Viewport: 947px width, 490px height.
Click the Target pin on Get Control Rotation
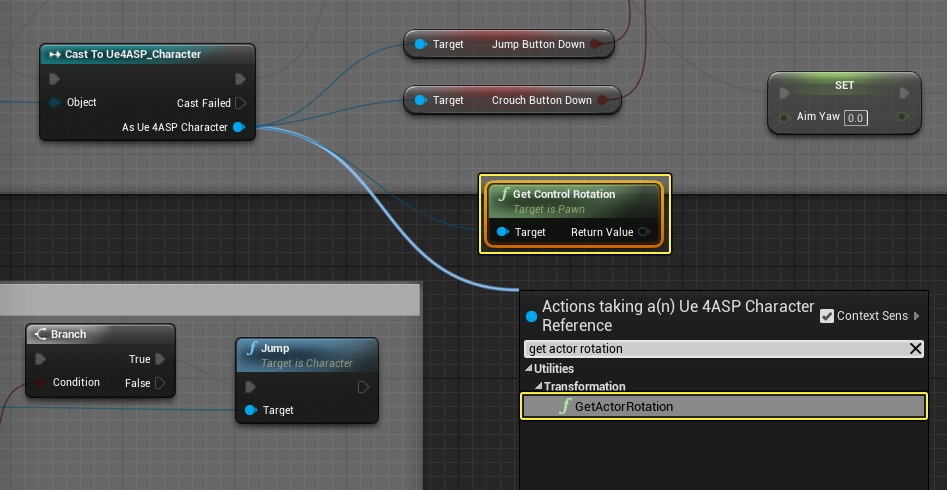tap(502, 232)
